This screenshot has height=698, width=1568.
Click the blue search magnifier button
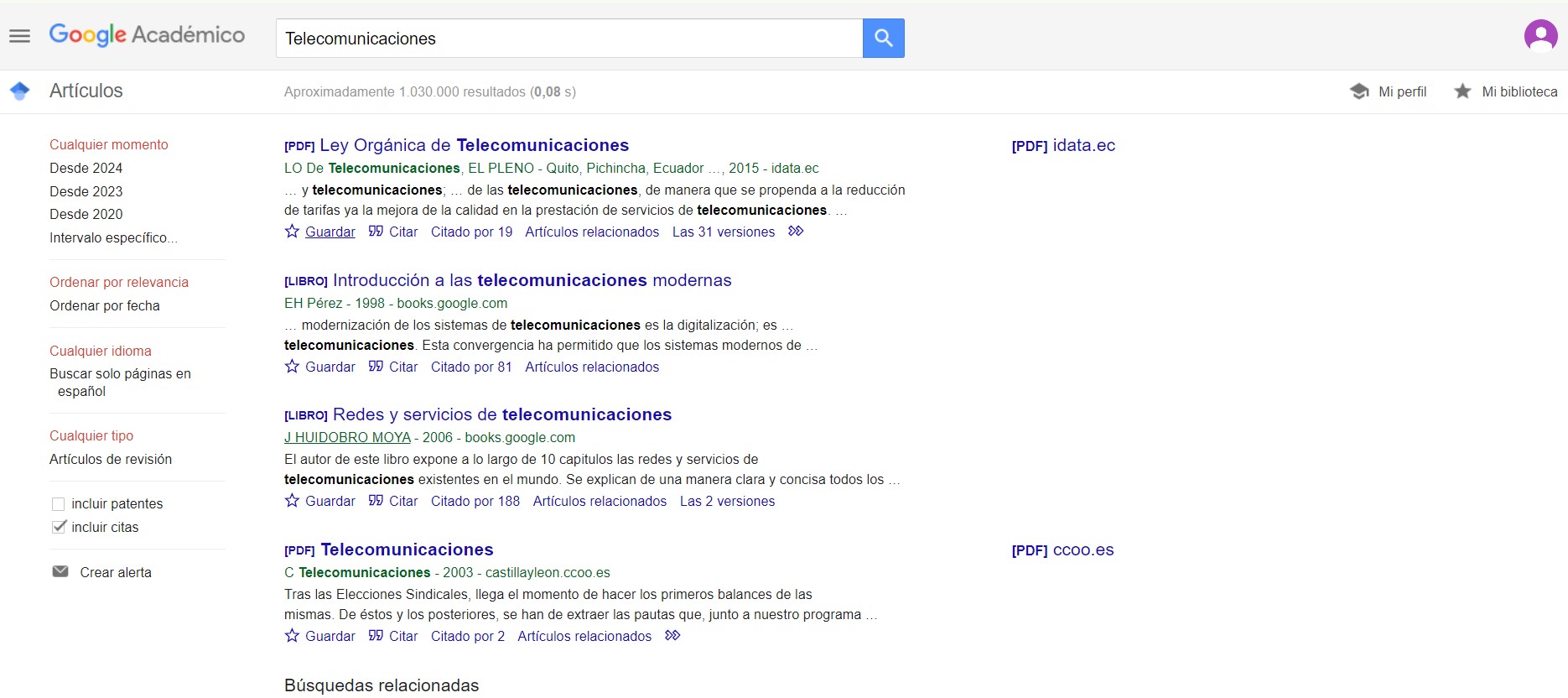[883, 38]
